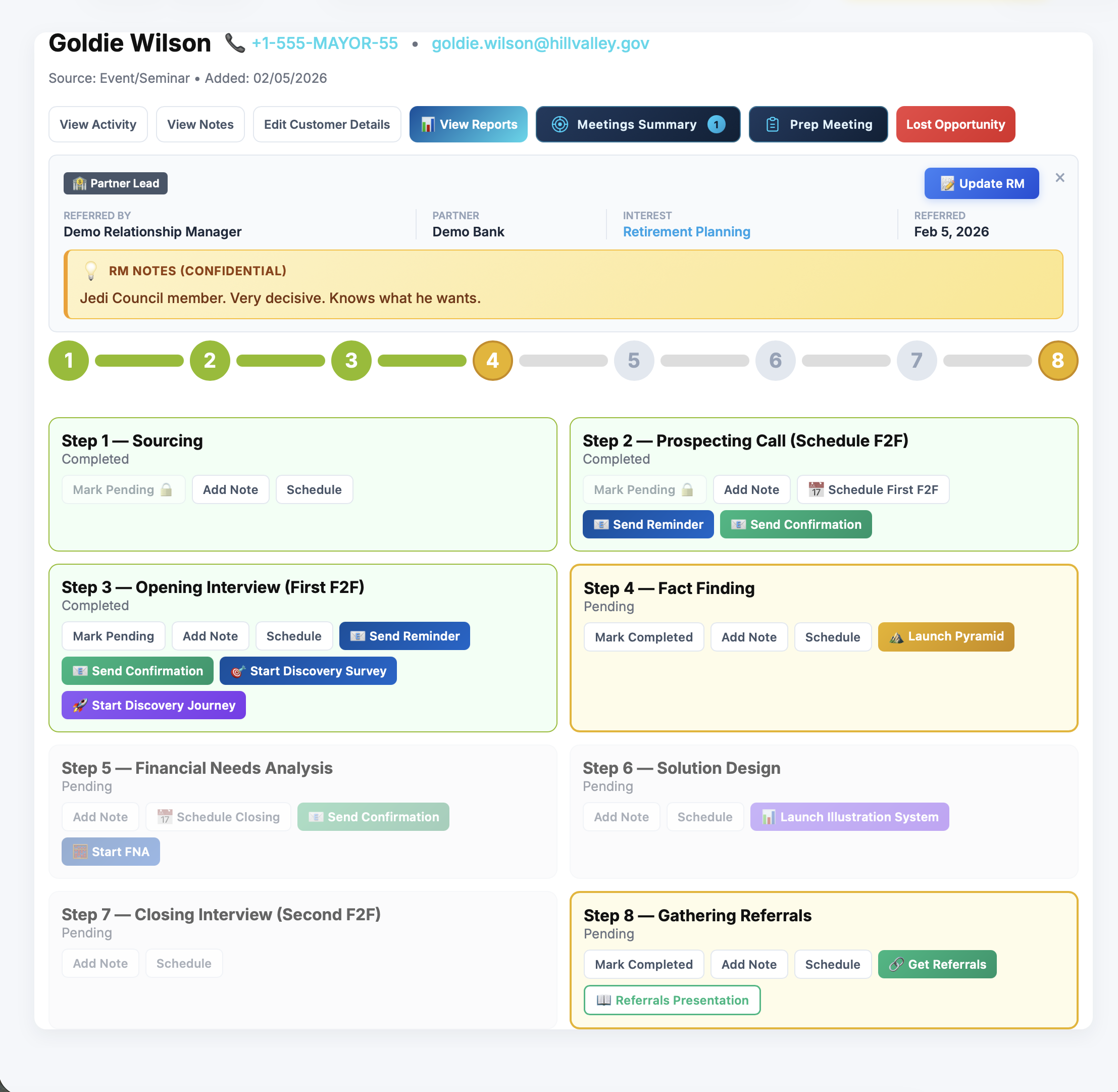This screenshot has height=1092, width=1118.
Task: Click the Get Referrals link icon
Action: click(896, 965)
